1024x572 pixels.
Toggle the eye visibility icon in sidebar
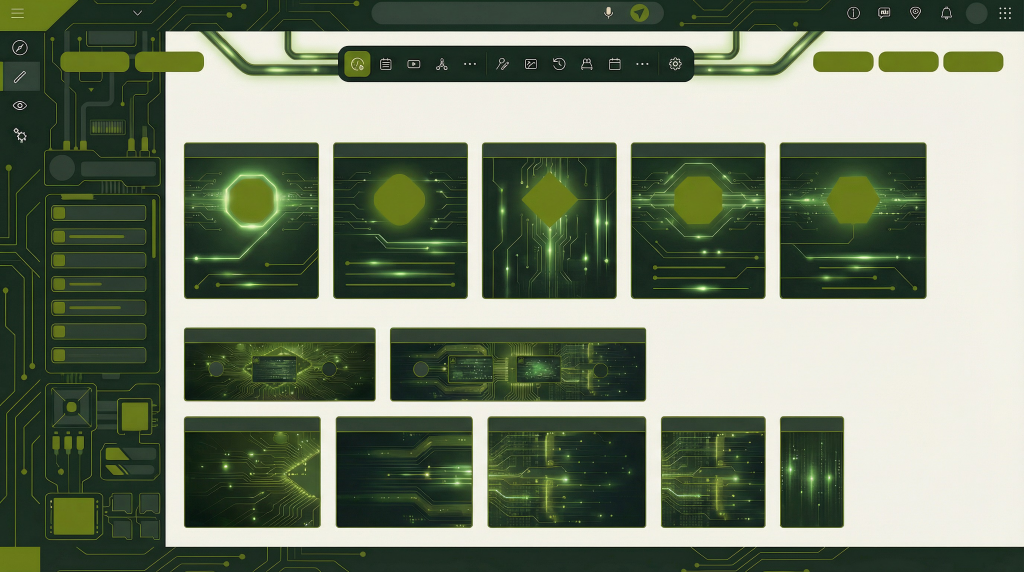click(20, 106)
